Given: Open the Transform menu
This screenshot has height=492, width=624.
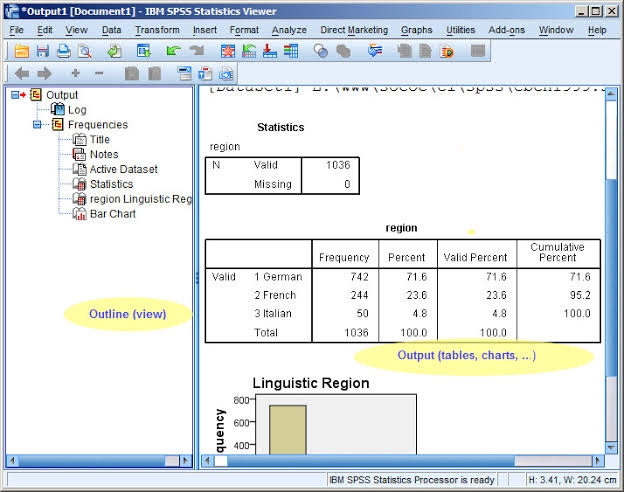Looking at the screenshot, I should pos(157,30).
